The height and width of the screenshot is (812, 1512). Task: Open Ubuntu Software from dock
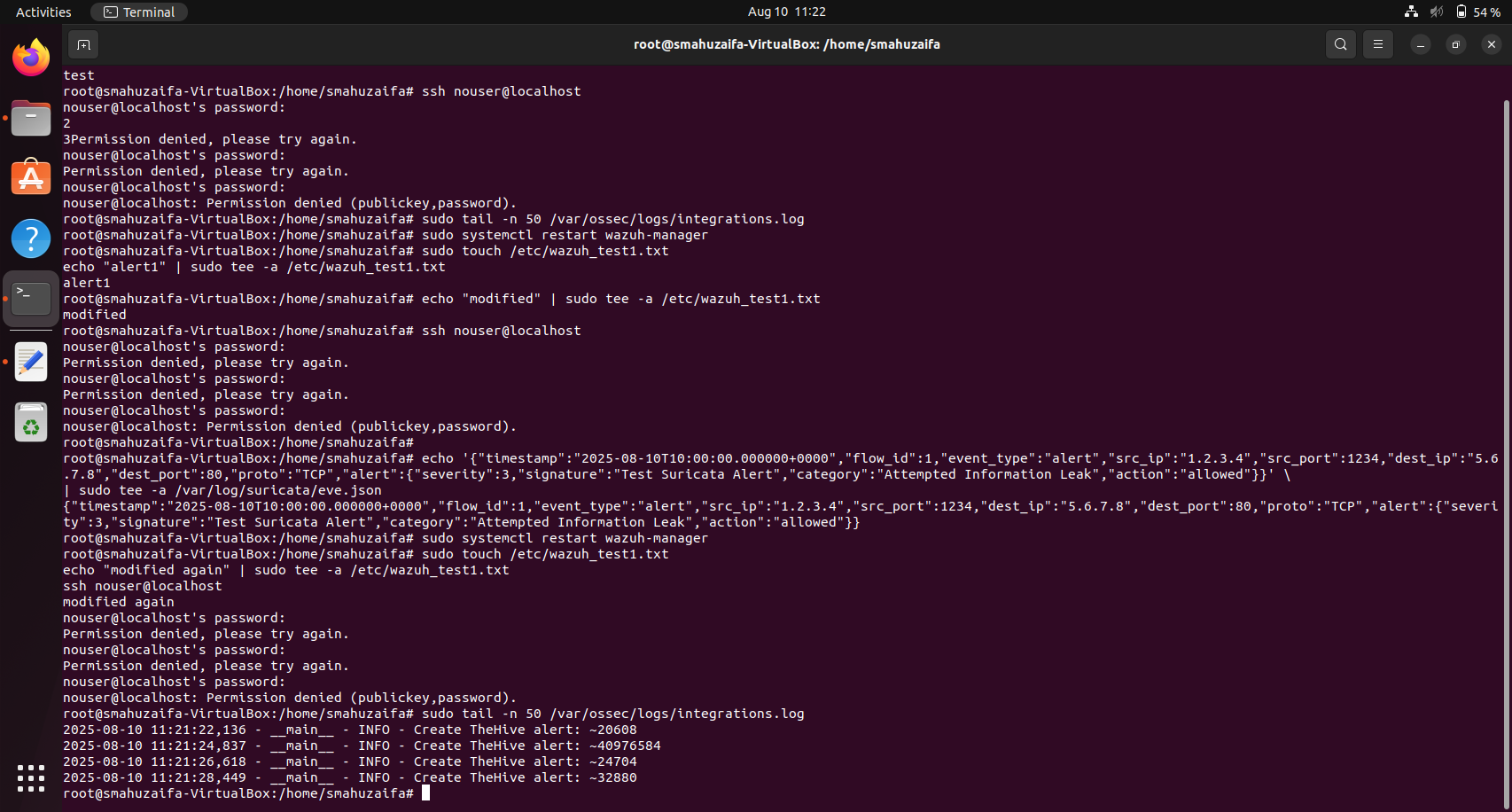click(x=31, y=178)
